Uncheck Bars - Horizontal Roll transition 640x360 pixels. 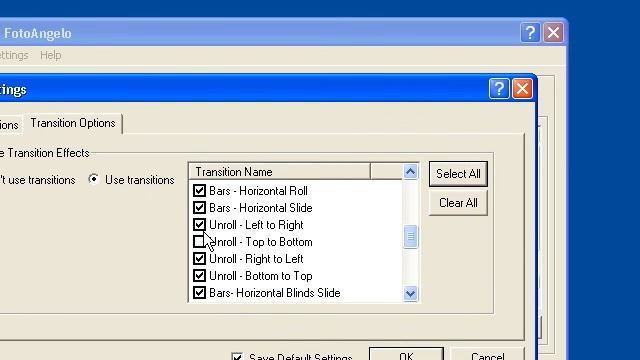pyautogui.click(x=199, y=191)
